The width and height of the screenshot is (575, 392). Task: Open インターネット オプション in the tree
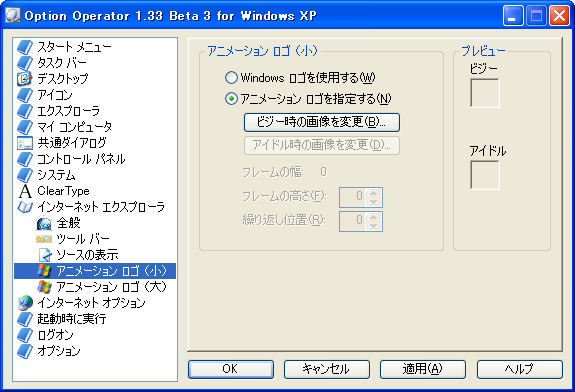91,303
